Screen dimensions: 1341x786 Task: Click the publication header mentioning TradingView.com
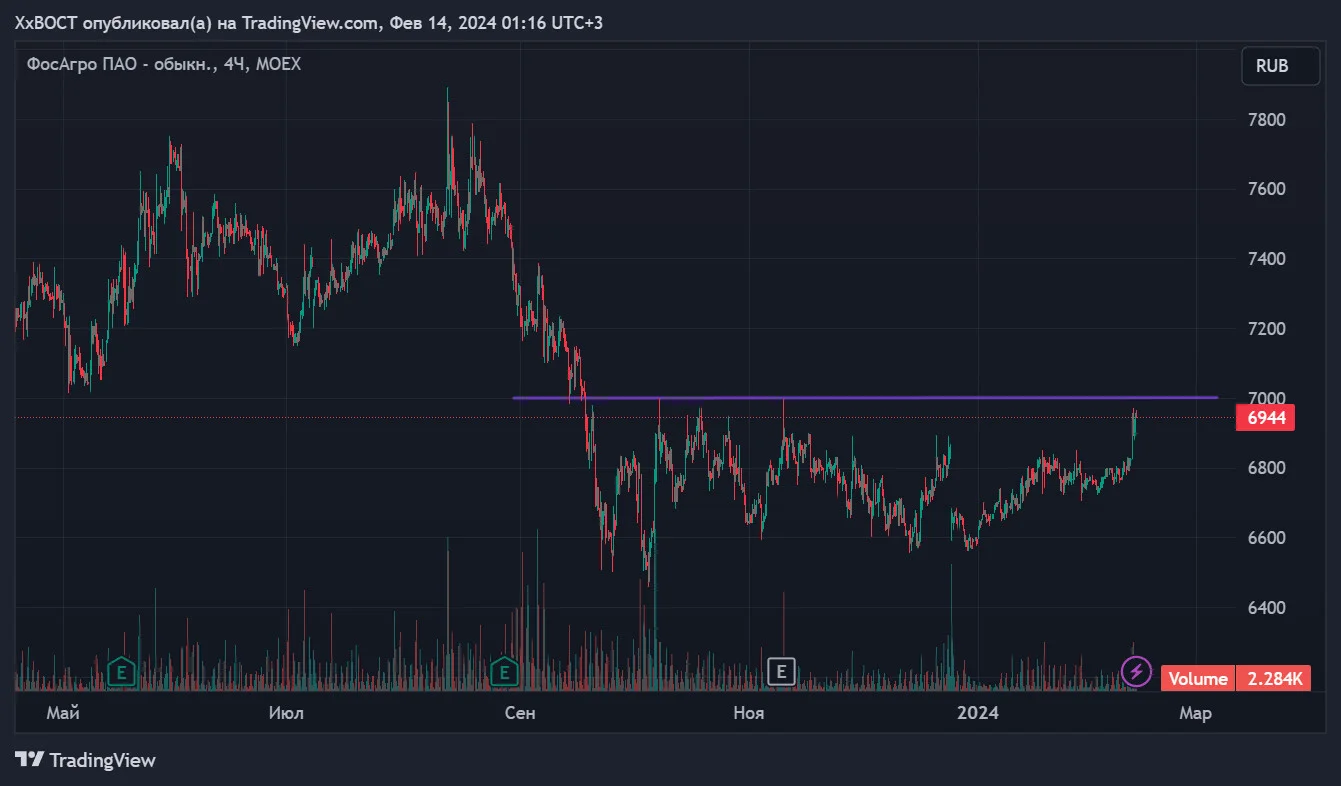tap(309, 22)
